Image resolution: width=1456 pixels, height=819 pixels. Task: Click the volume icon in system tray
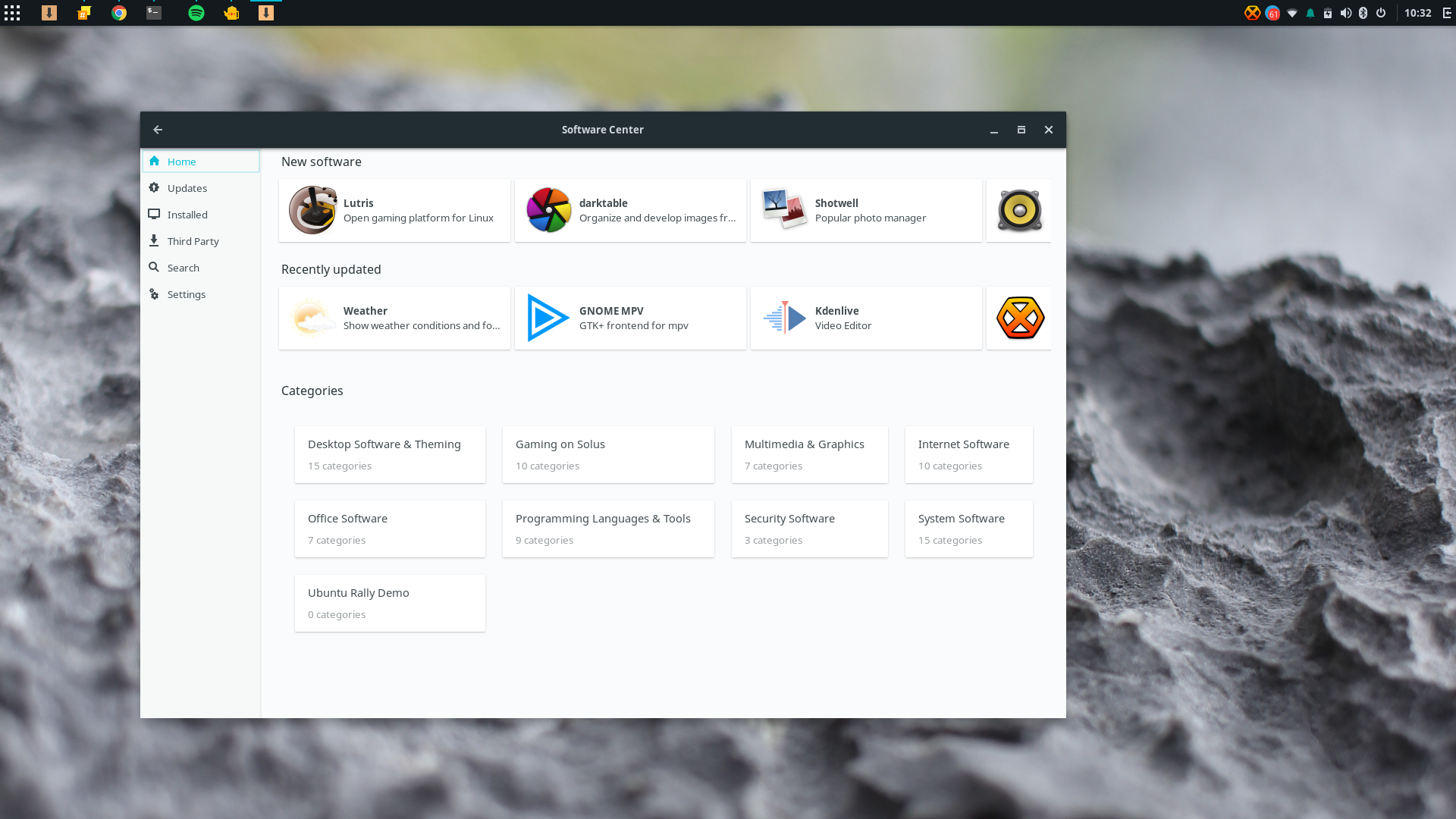(x=1345, y=13)
